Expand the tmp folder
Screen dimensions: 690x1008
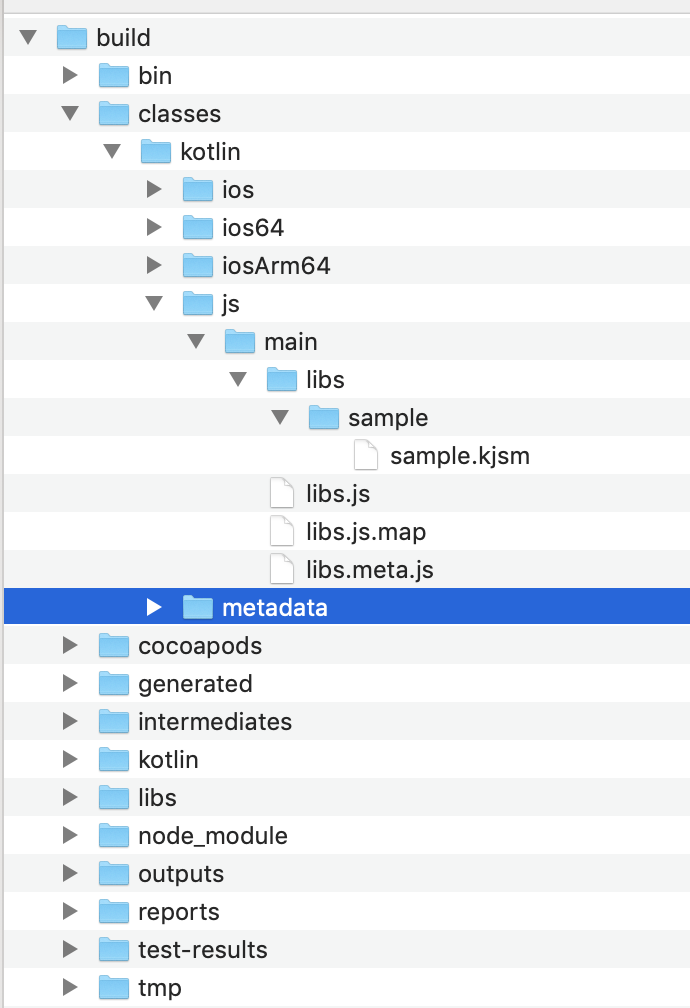point(69,987)
